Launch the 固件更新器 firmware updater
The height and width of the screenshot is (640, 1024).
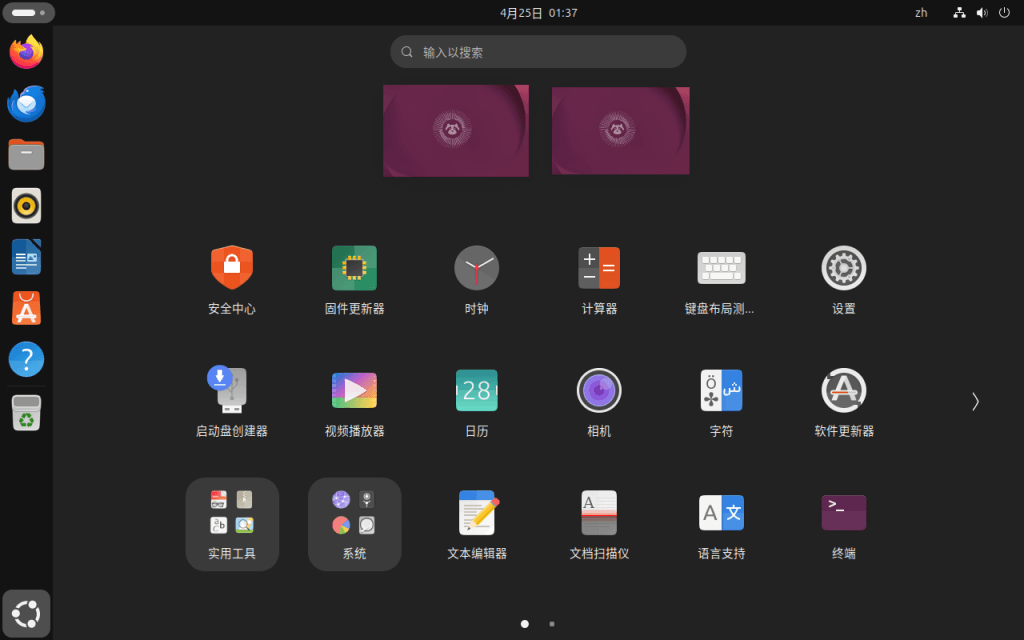coord(354,280)
